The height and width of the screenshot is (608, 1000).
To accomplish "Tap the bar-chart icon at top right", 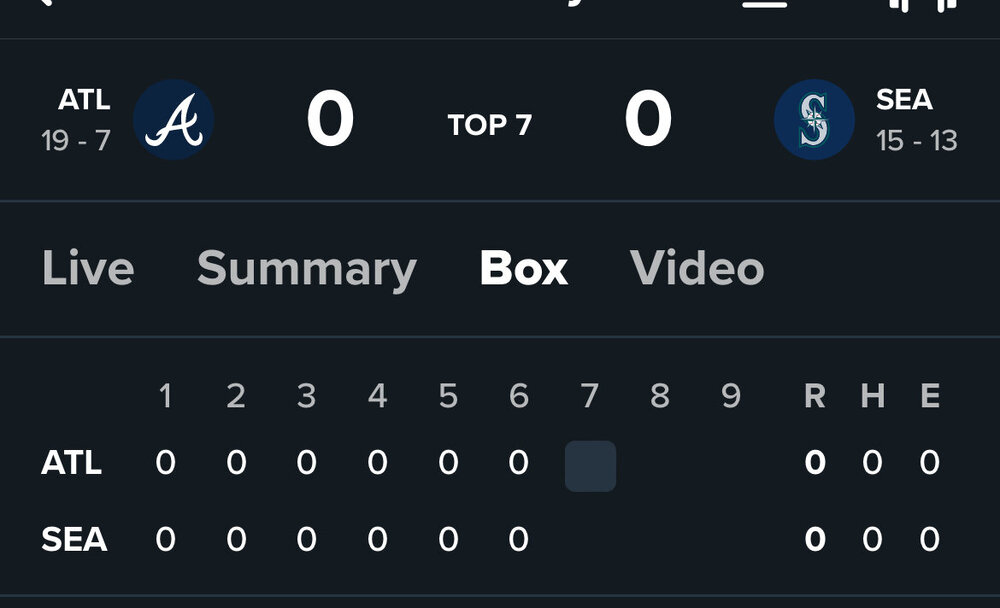I will tap(922, 4).
